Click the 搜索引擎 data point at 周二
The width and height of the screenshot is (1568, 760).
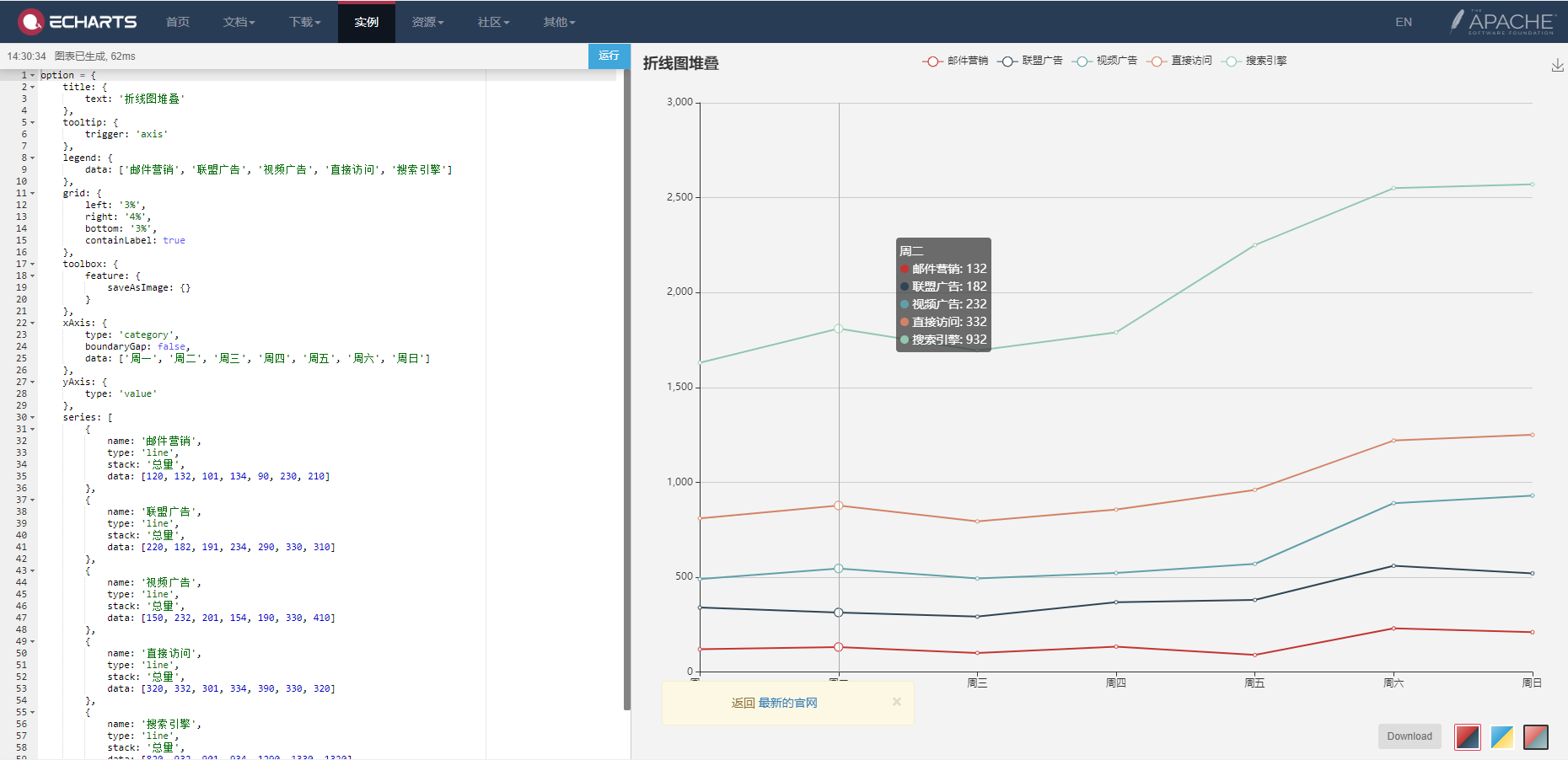[839, 329]
